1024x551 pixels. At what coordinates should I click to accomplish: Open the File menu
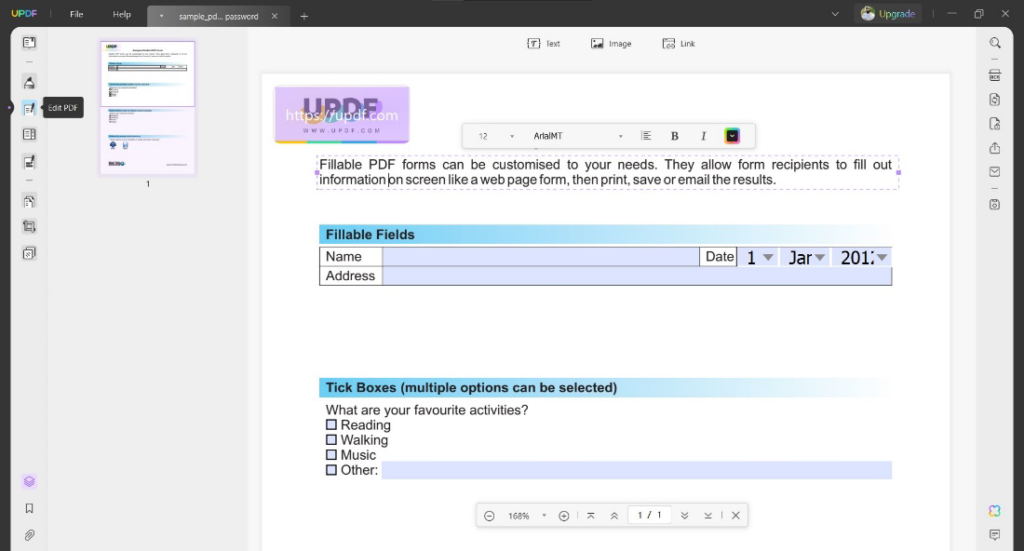(x=76, y=14)
